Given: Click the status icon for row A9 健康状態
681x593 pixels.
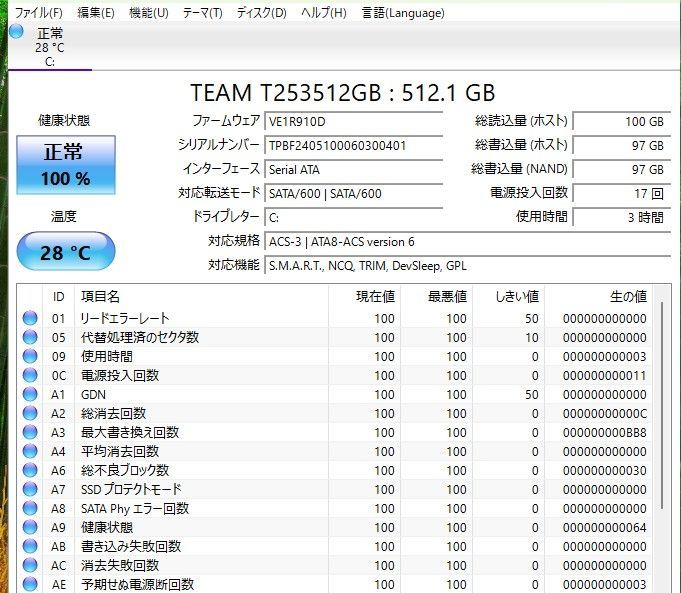Looking at the screenshot, I should pos(30,527).
